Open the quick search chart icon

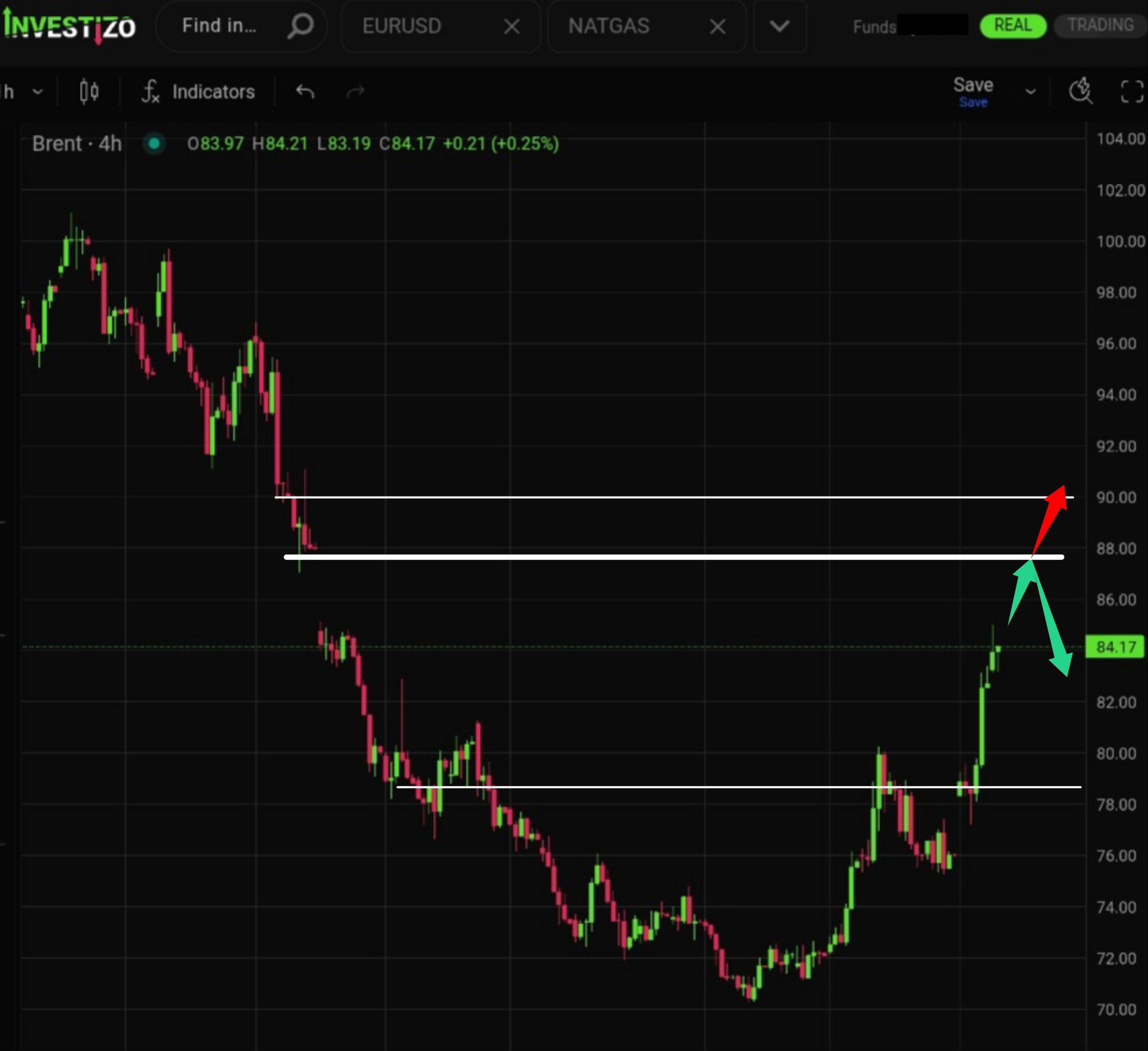[x=1080, y=91]
